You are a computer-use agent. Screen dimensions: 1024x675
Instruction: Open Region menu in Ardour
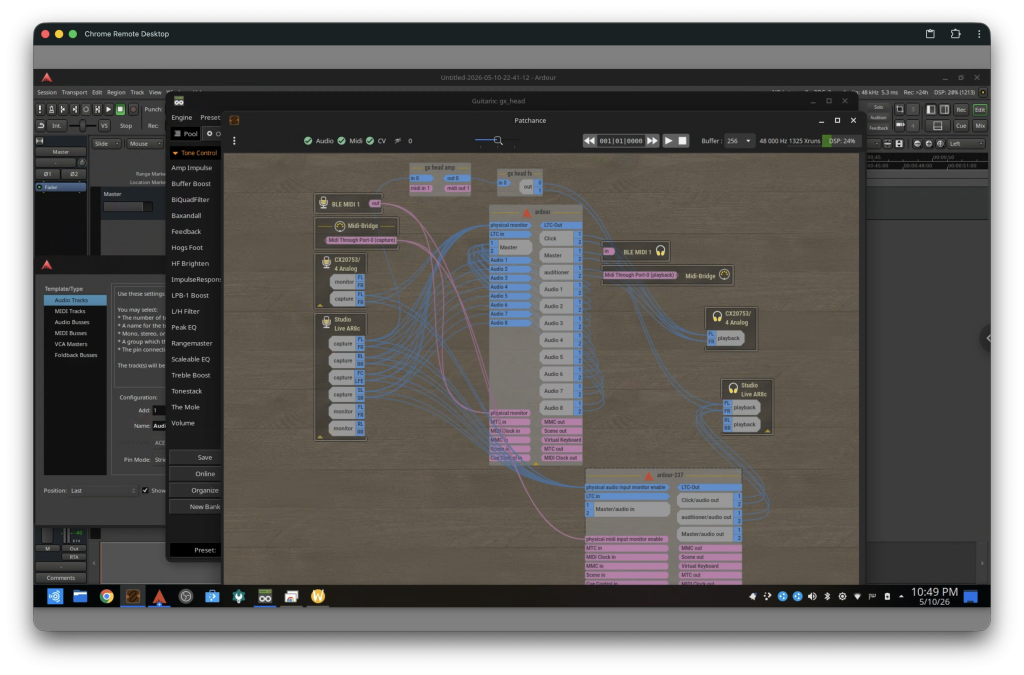[116, 93]
